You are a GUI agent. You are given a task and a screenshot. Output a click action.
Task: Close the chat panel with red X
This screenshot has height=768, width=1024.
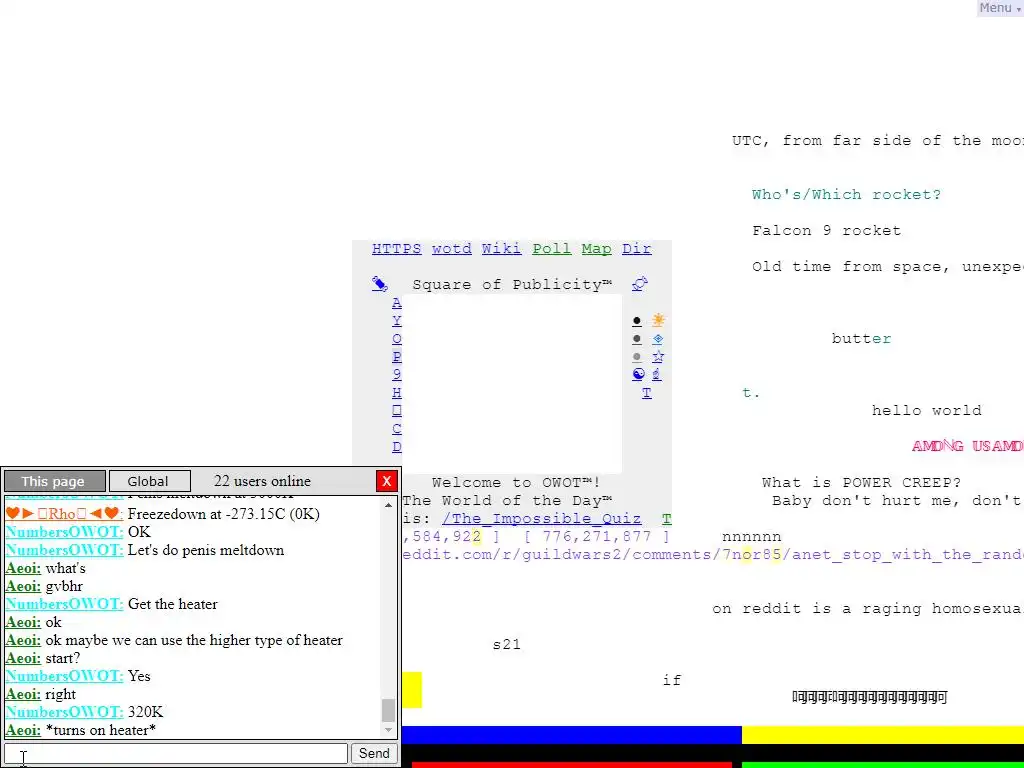387,481
